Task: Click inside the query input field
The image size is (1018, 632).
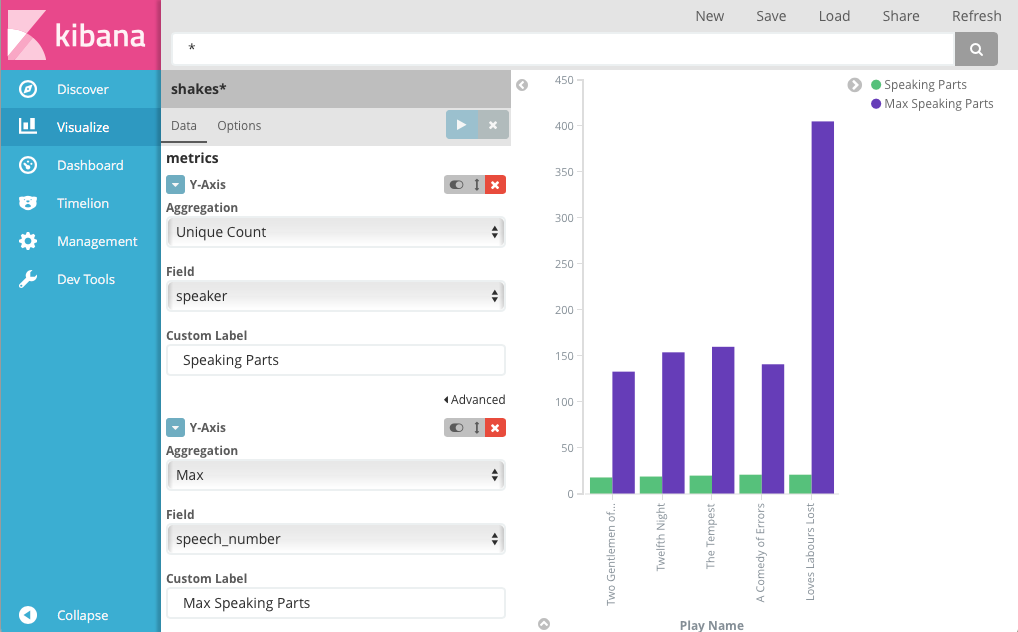Action: tap(560, 48)
